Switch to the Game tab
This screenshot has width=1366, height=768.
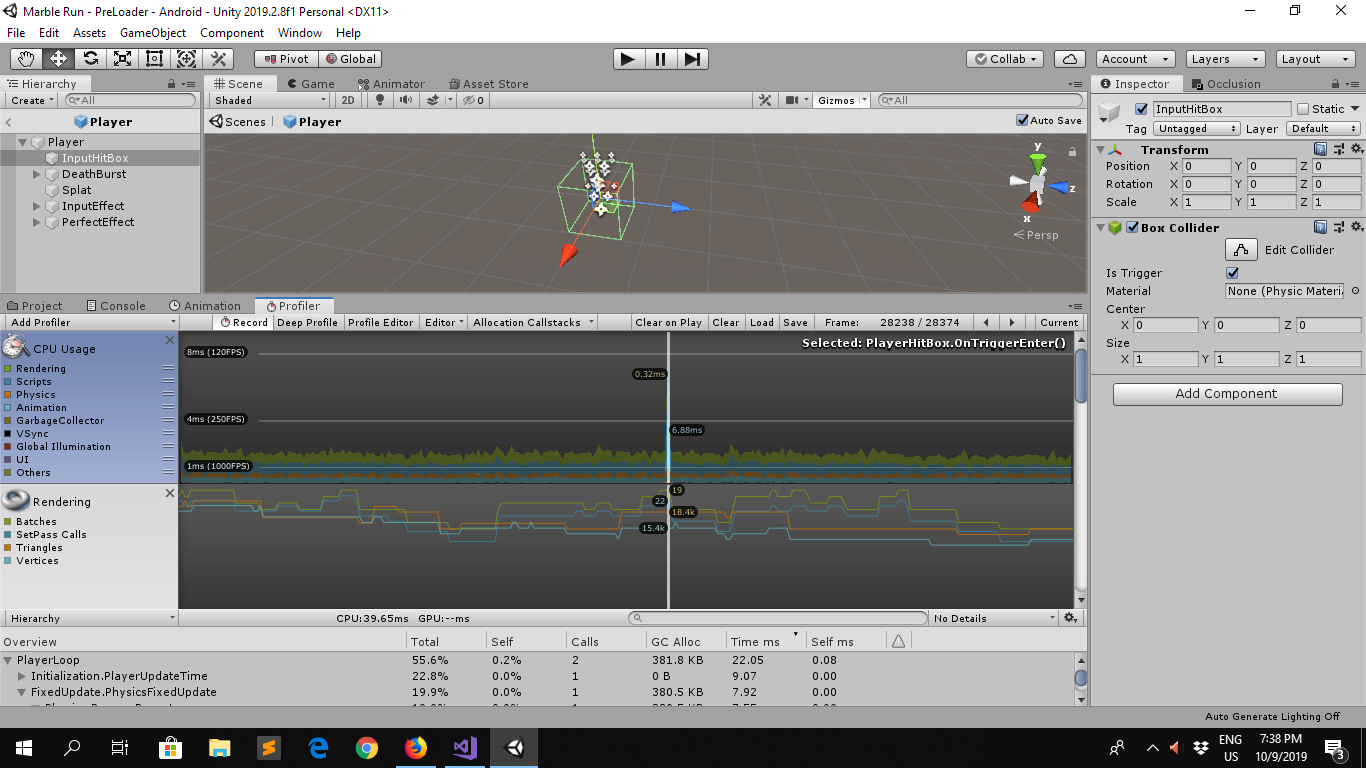coord(310,84)
